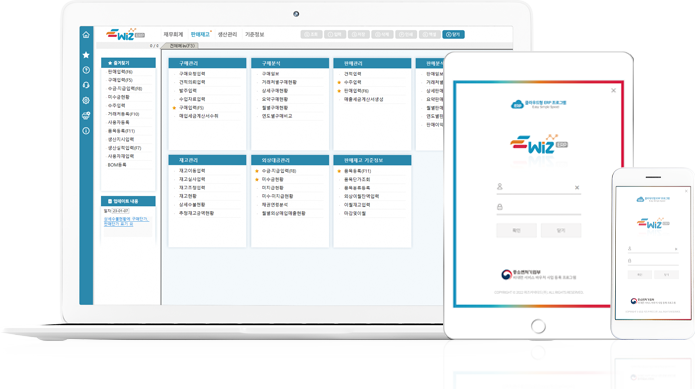Clear the username field with X icon

[577, 187]
